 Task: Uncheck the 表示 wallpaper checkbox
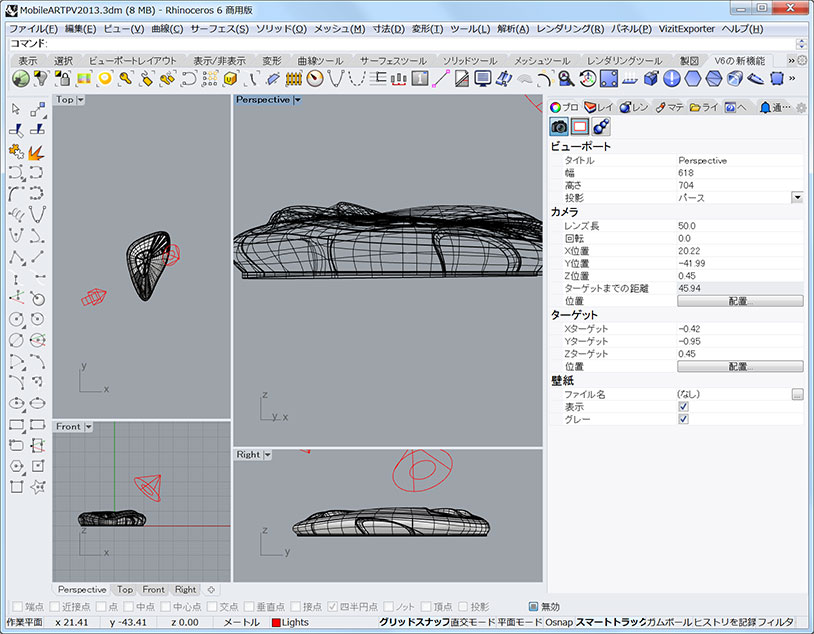pos(683,407)
